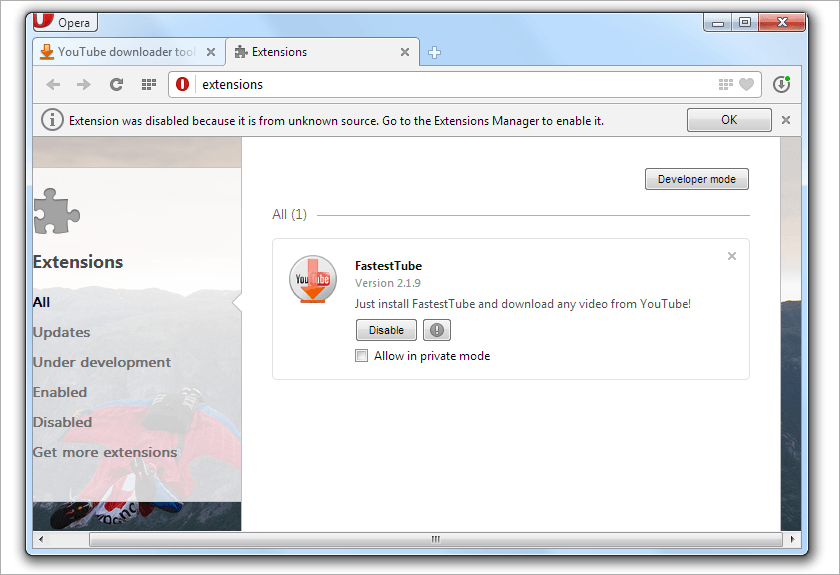Viewport: 840px width, 575px height.
Task: Open Speed Dial grid icon in toolbar
Action: [x=148, y=84]
